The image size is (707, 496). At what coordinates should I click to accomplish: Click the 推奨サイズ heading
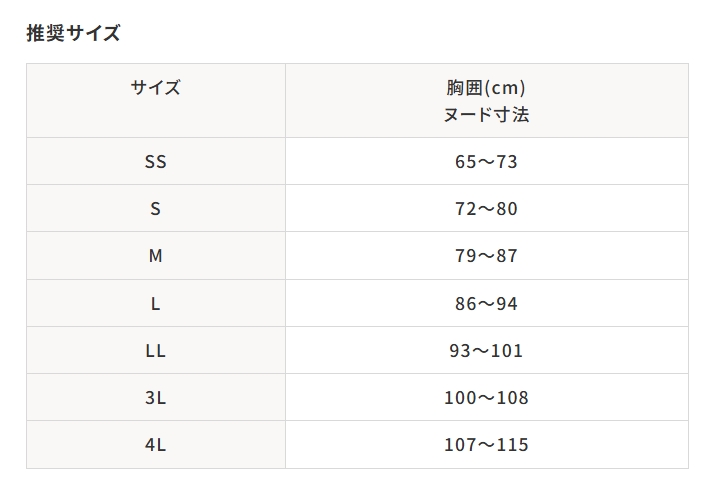coord(73,33)
